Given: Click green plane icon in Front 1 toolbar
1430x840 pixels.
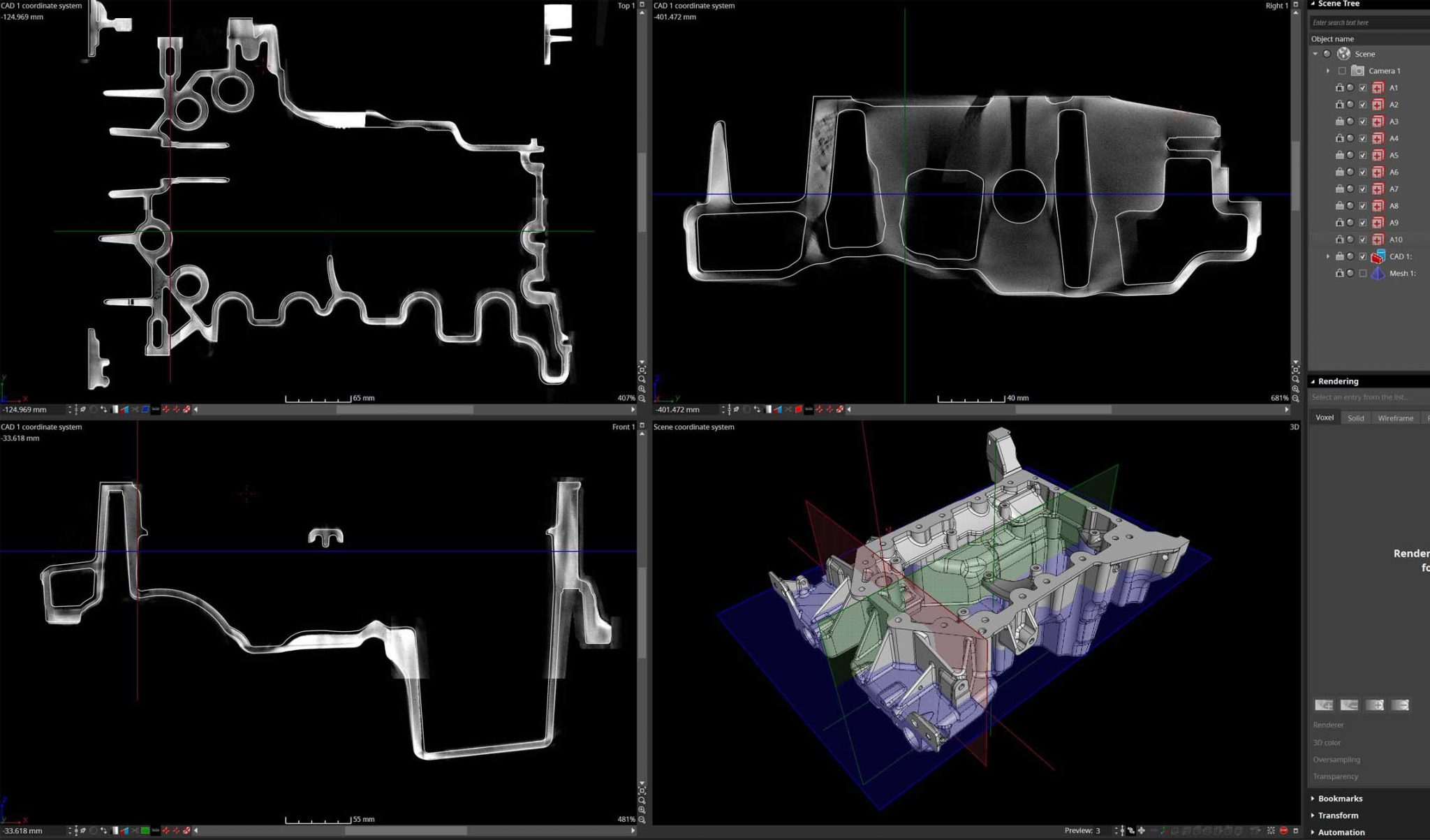Looking at the screenshot, I should [x=145, y=831].
